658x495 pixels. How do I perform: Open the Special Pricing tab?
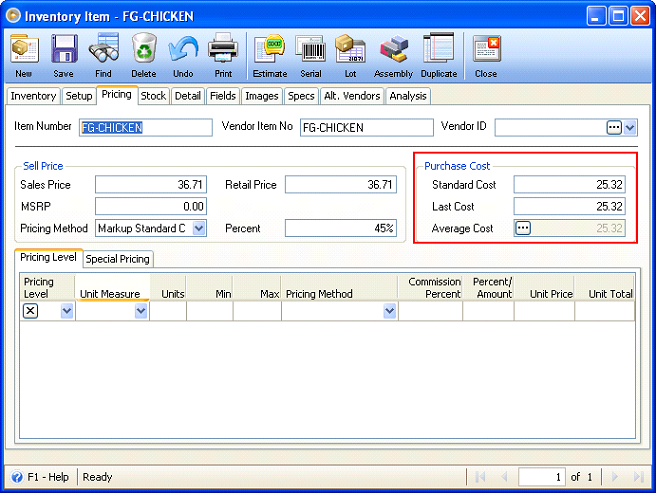tap(118, 259)
